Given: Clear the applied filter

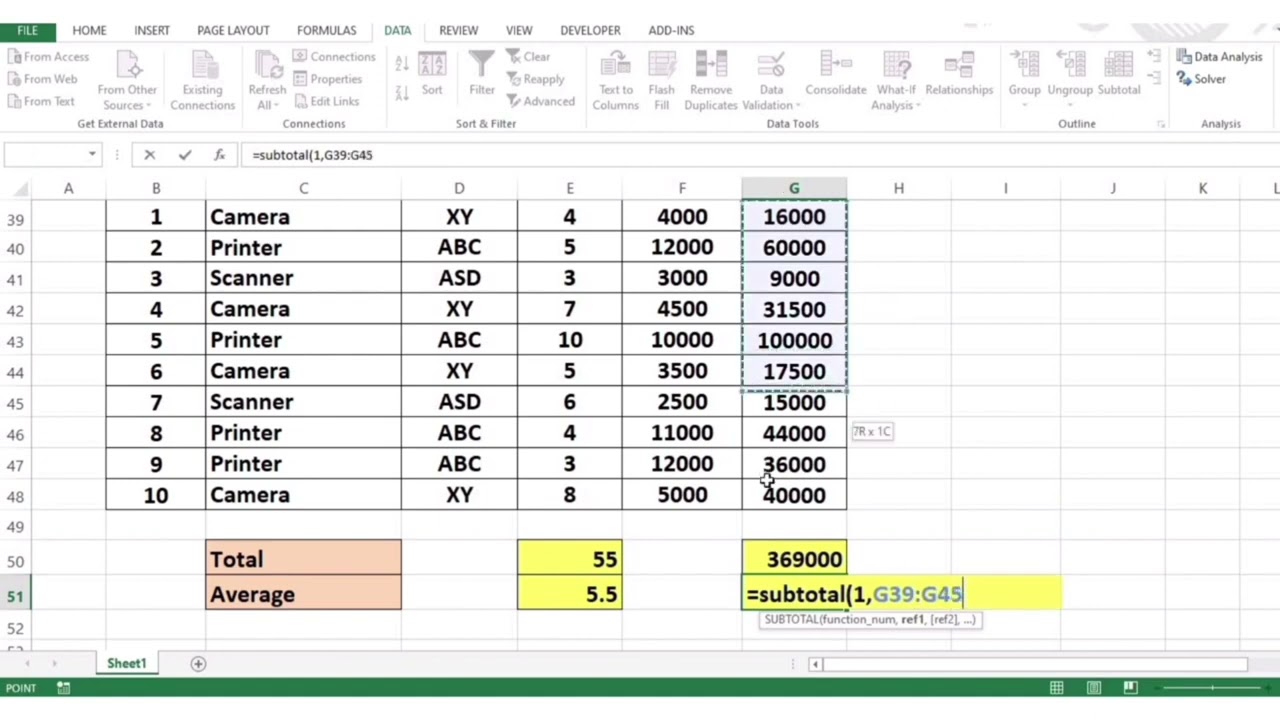Looking at the screenshot, I should tap(528, 57).
